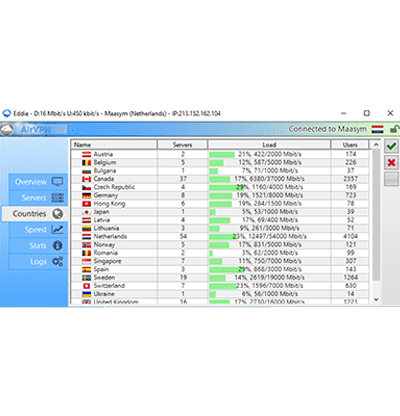Sort the table by the Users column header

350,145
